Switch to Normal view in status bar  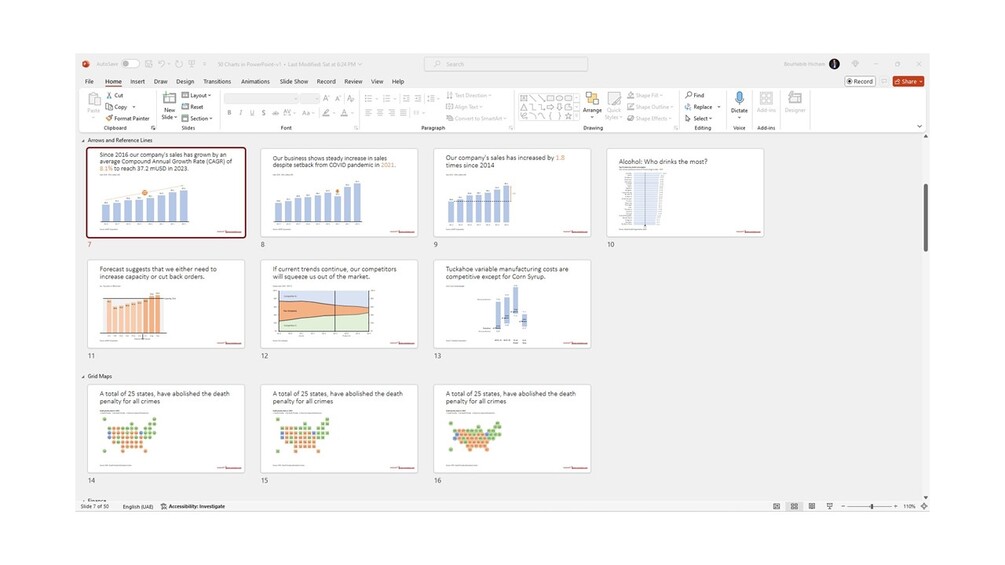[776, 507]
